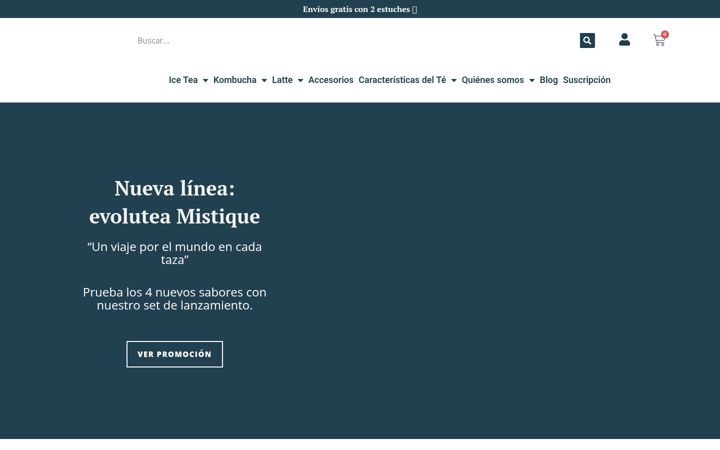
Task: Go to the Accesorios page
Action: (331, 80)
